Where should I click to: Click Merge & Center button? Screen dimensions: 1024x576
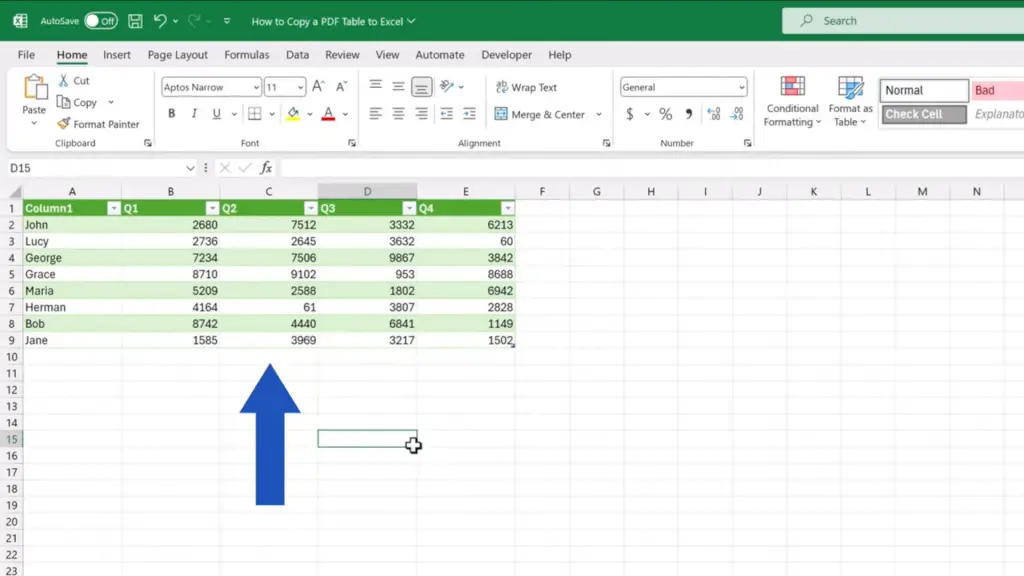point(540,114)
